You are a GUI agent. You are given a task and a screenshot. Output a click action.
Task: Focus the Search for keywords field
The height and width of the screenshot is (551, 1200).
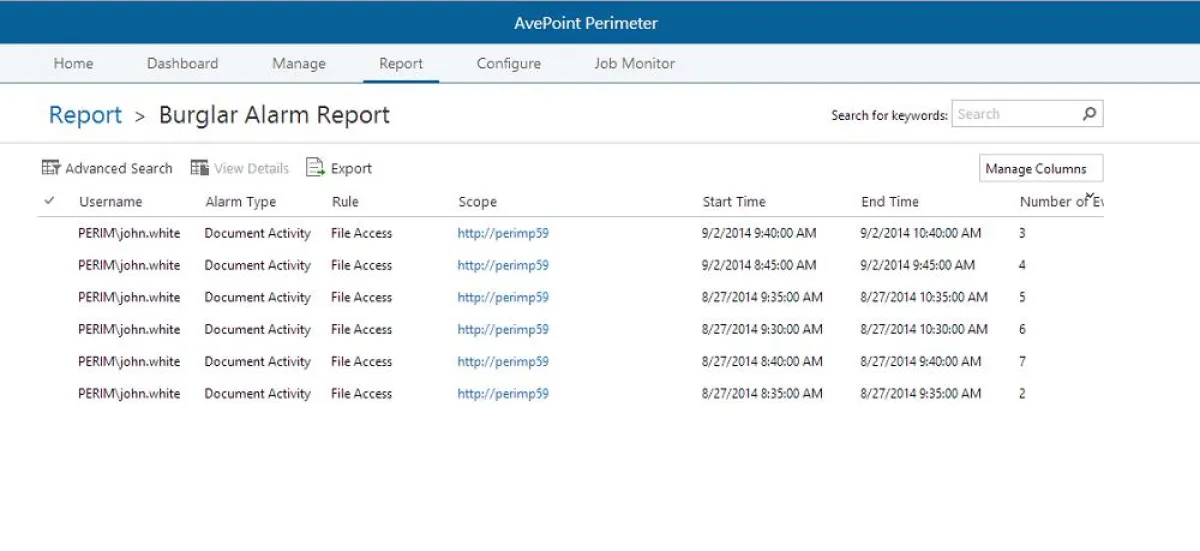pyautogui.click(x=1015, y=114)
